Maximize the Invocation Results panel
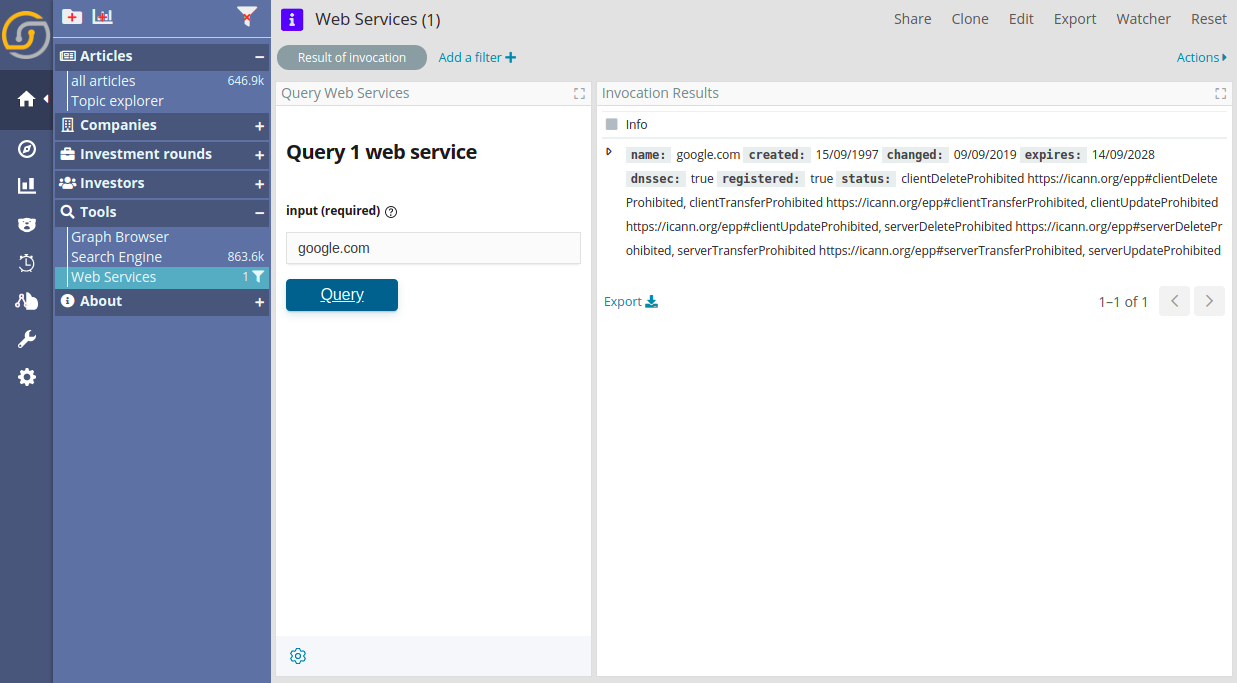Screen dimensions: 1237x683 coord(1220,93)
